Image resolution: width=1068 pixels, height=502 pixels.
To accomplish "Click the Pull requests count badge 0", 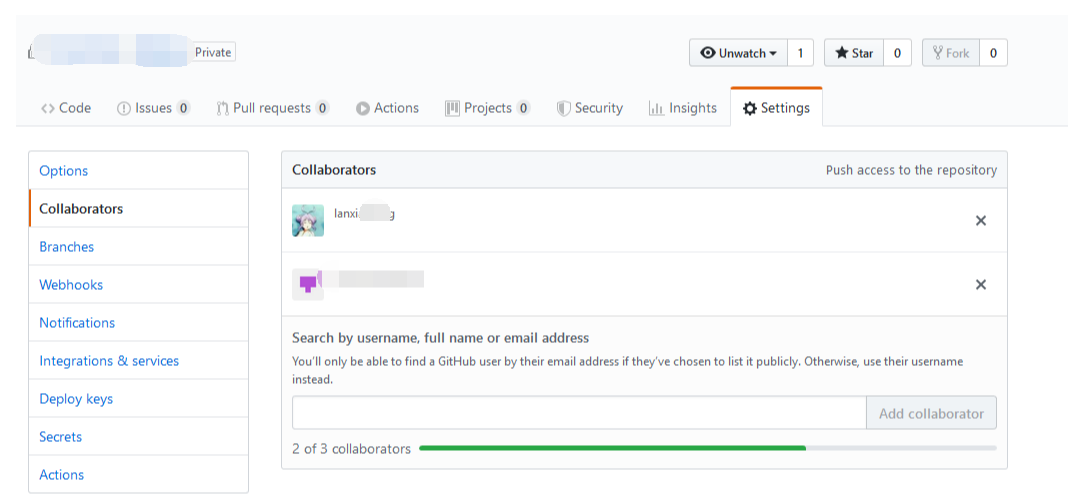I will tap(322, 108).
